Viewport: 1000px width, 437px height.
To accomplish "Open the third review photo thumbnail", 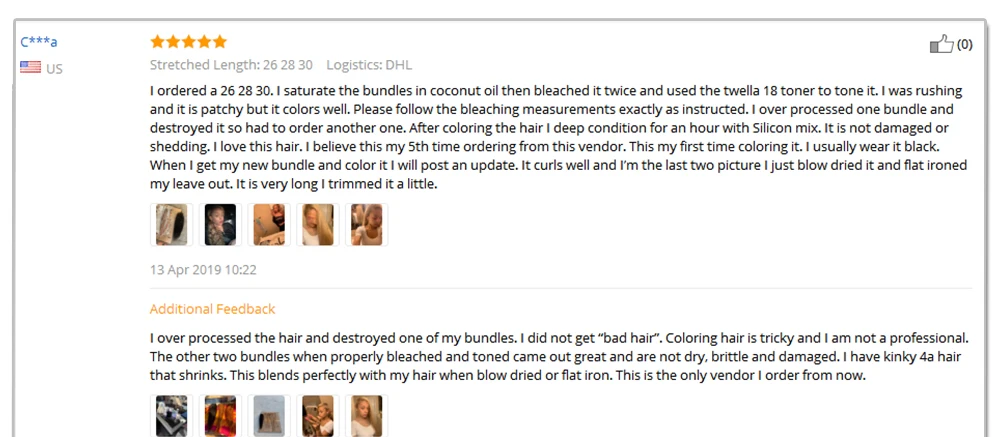I will click(269, 225).
